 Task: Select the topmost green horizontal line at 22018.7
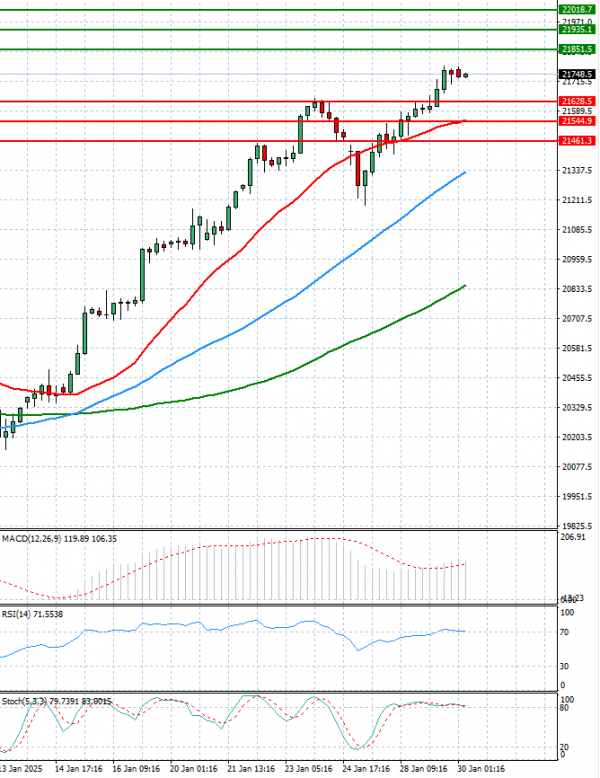tap(278, 9)
